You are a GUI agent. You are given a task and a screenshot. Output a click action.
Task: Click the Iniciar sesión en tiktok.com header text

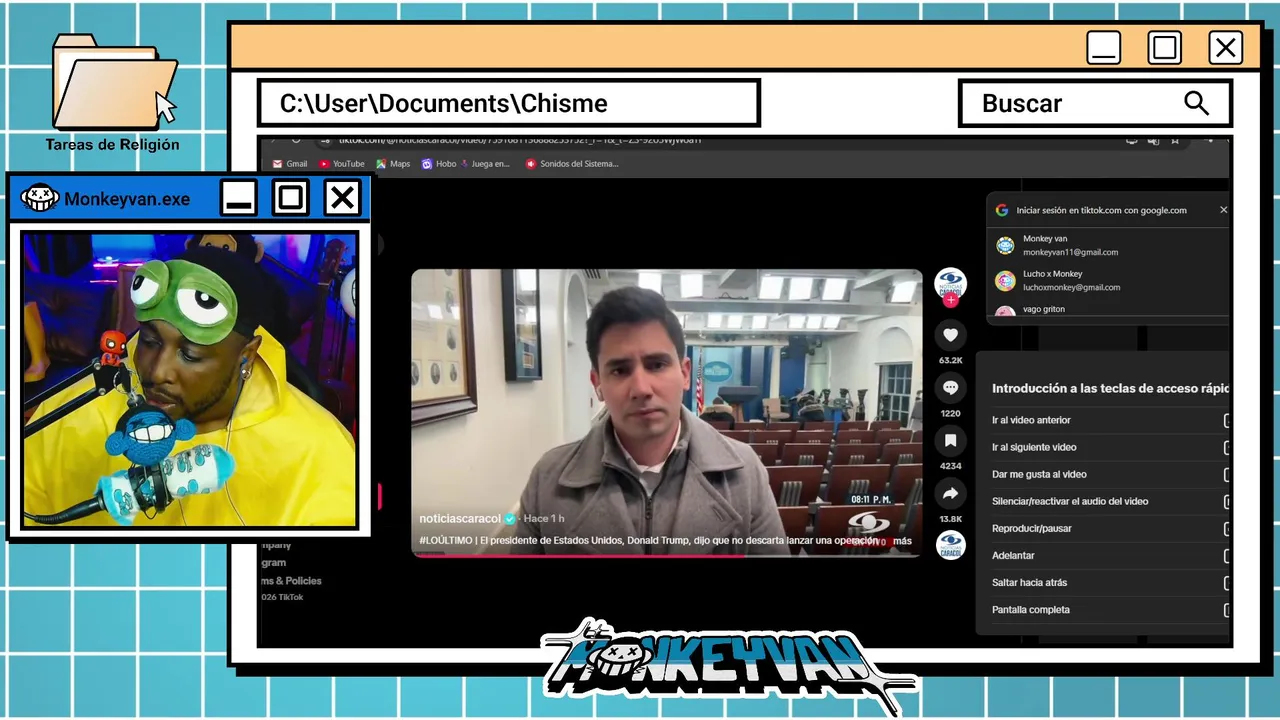click(1101, 210)
